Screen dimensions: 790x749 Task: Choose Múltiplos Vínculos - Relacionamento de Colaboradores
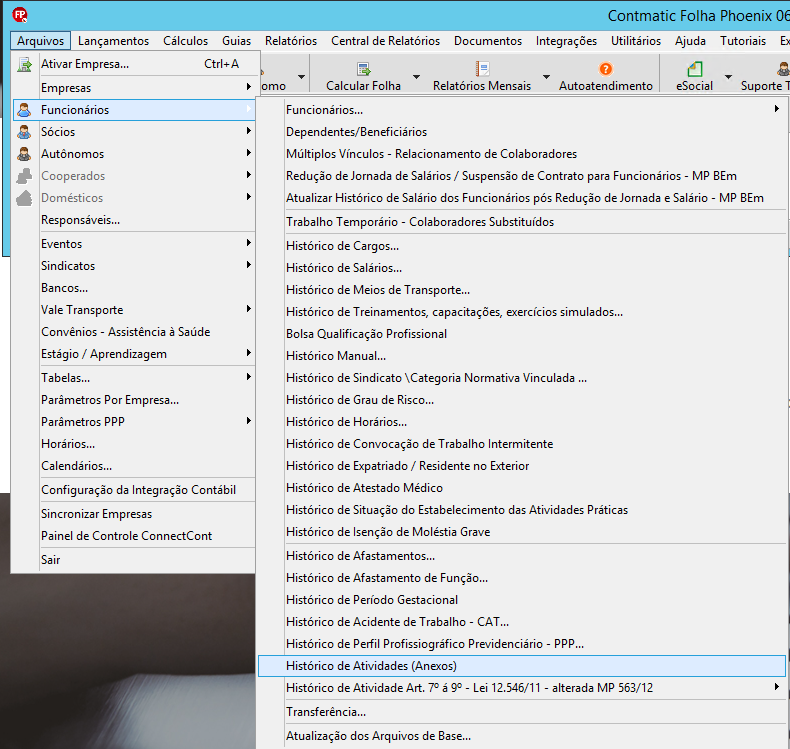click(521, 154)
